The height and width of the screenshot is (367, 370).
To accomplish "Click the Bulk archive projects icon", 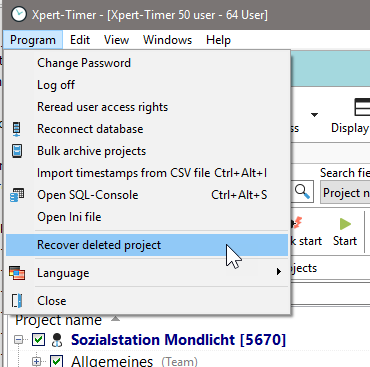I will click(x=17, y=151).
